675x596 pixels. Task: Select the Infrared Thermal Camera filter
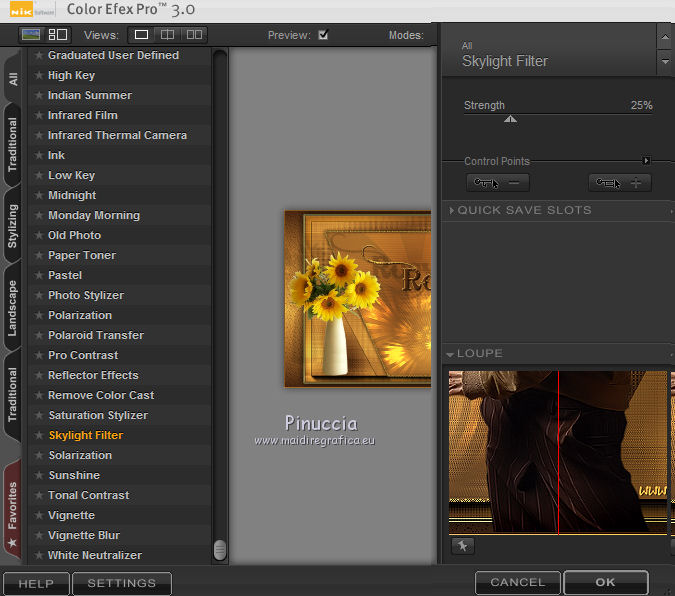point(117,135)
